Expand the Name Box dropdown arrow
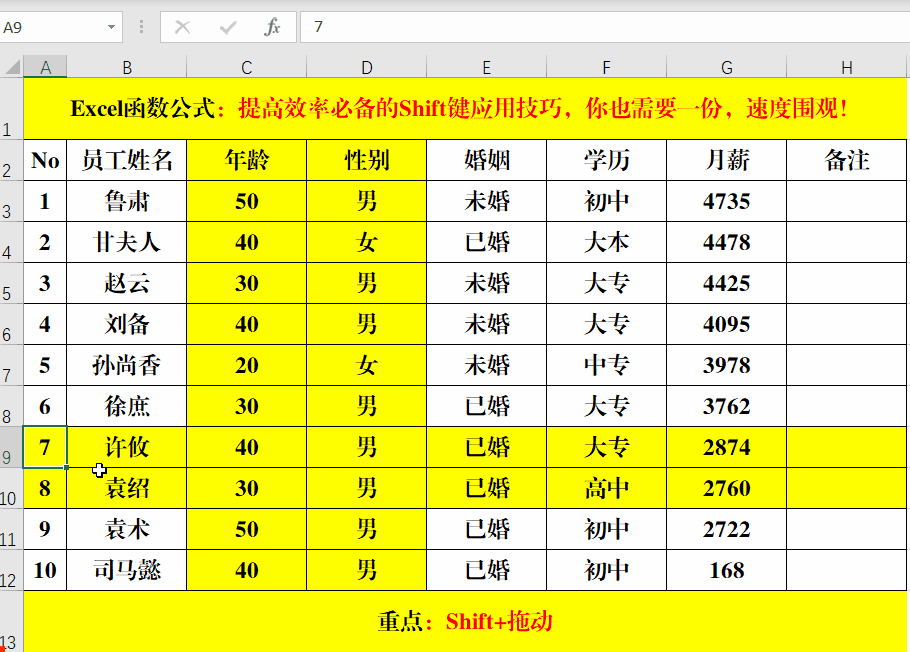 [x=111, y=27]
